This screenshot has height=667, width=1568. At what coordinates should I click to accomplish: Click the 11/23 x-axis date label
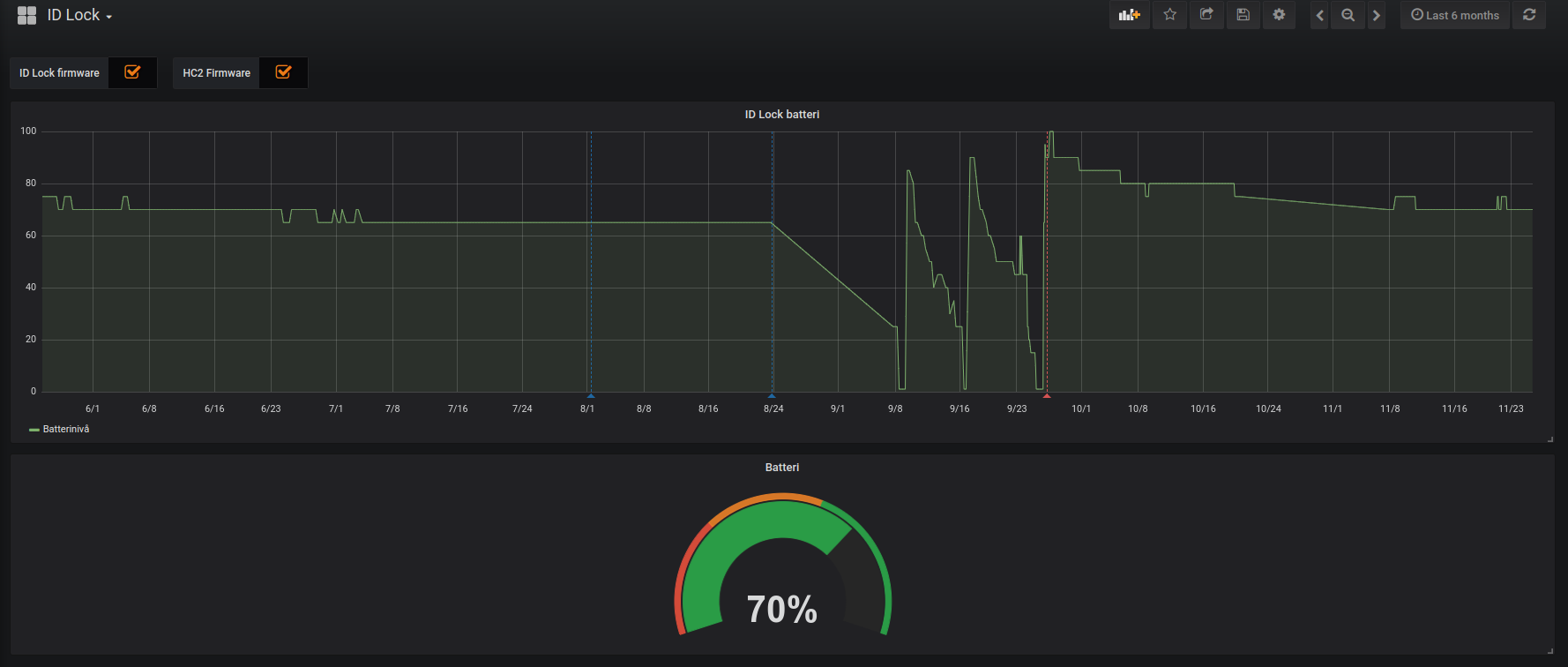pos(1511,408)
